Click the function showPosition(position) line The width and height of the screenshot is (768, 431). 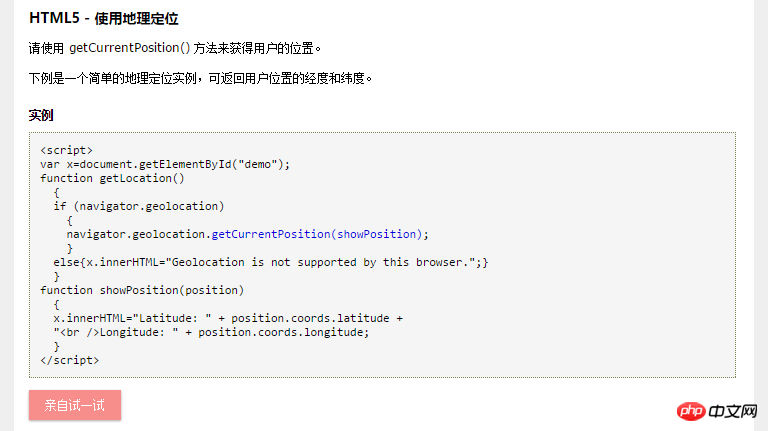142,290
